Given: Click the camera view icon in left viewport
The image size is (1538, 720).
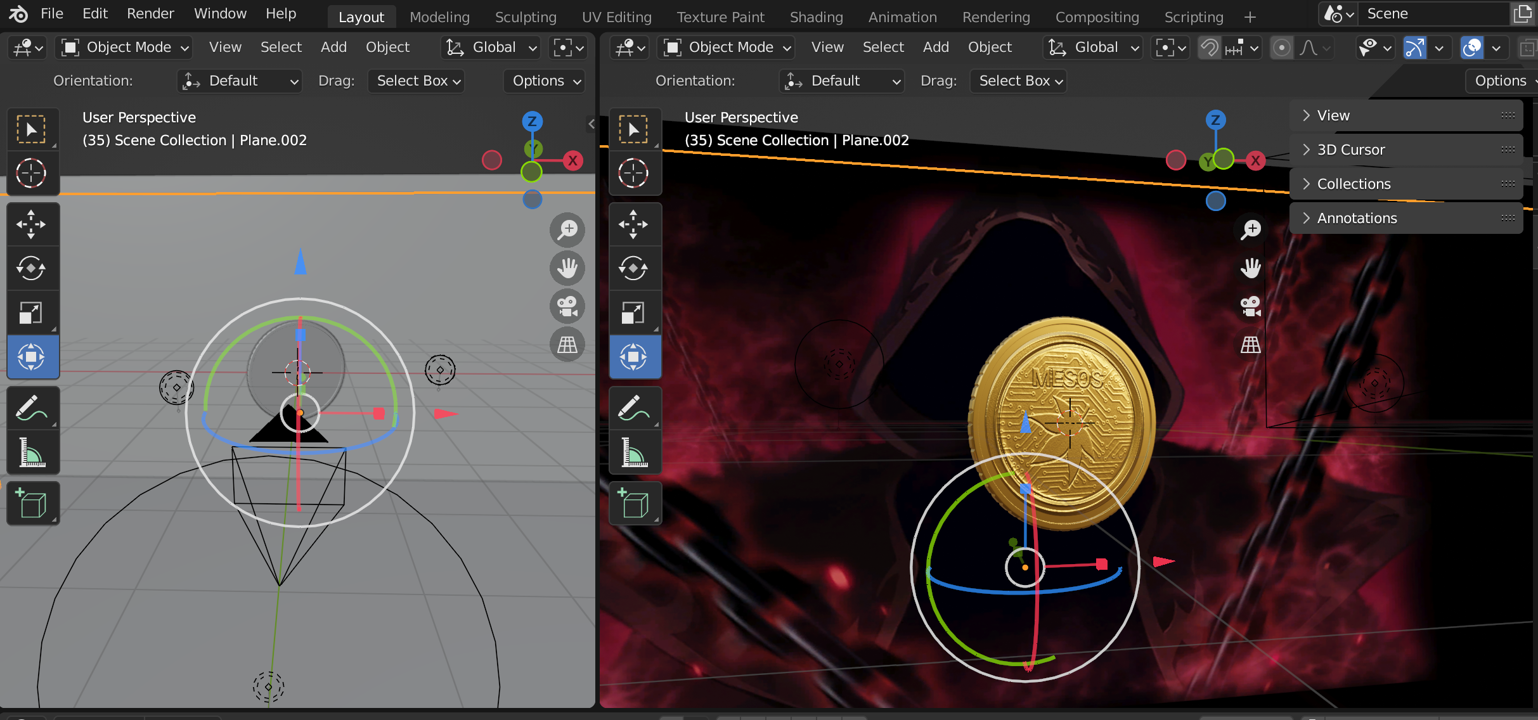Looking at the screenshot, I should point(568,306).
